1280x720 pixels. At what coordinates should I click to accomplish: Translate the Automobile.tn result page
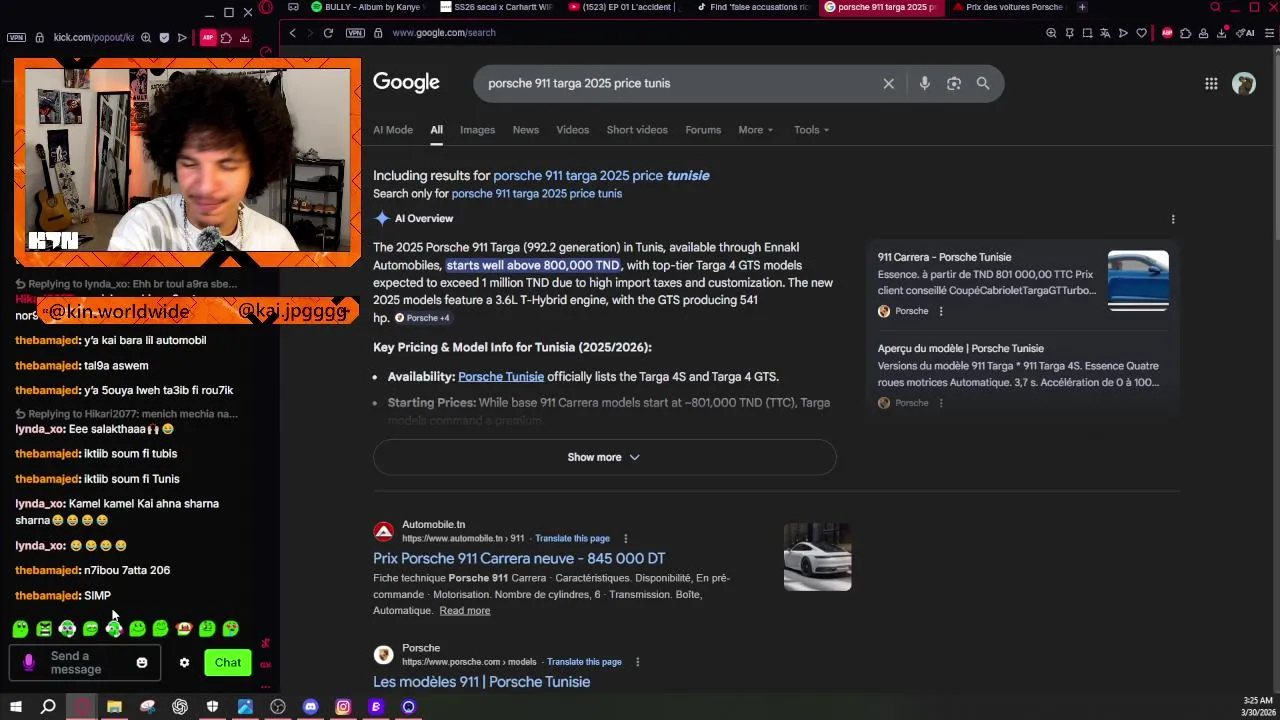point(572,539)
